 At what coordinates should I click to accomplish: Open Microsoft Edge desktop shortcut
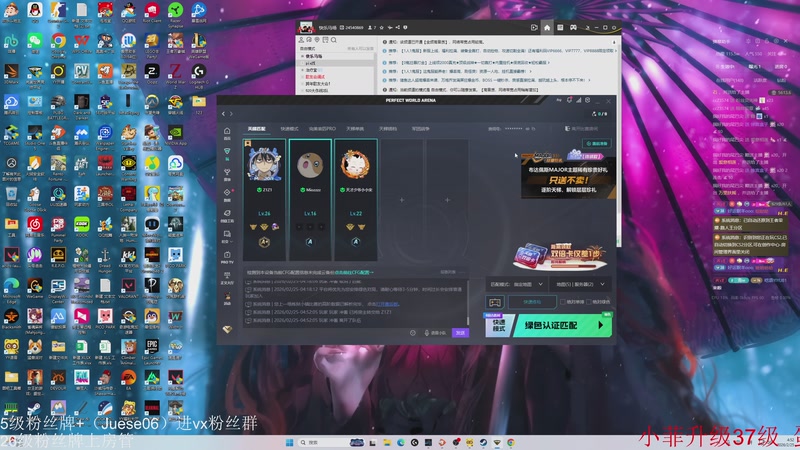pos(11,290)
